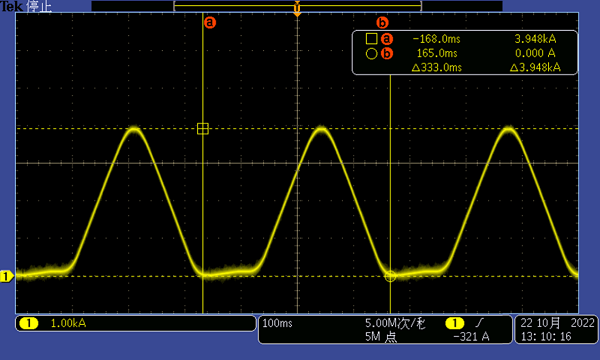Click the 5.00M sample rate readout
This screenshot has width=600, height=360.
click(395, 324)
